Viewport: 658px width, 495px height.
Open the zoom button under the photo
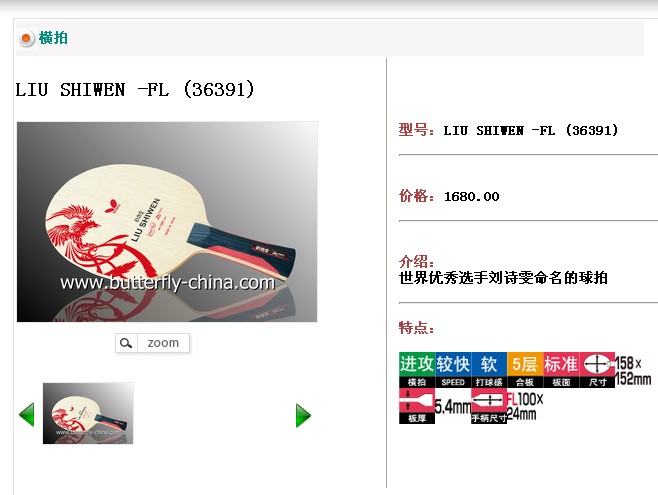pos(153,343)
